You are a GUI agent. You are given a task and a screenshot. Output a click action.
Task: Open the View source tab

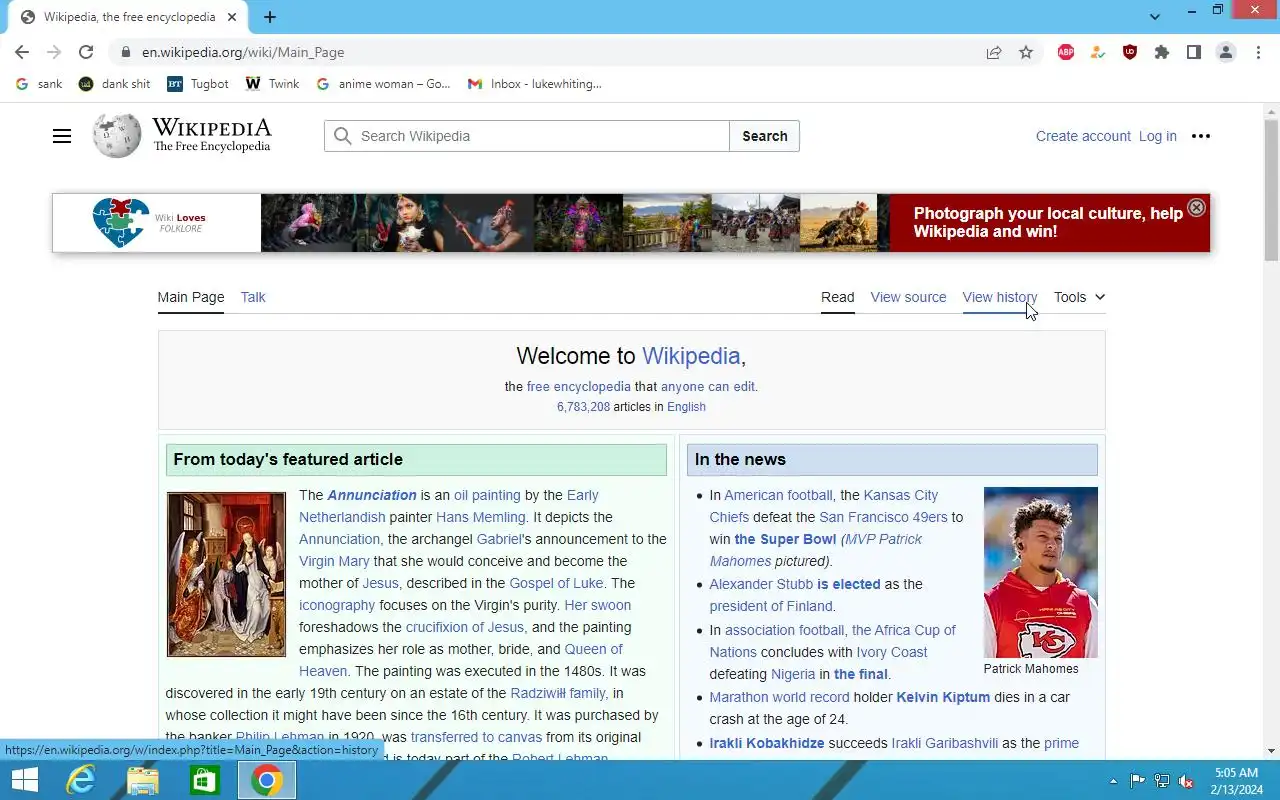(908, 297)
